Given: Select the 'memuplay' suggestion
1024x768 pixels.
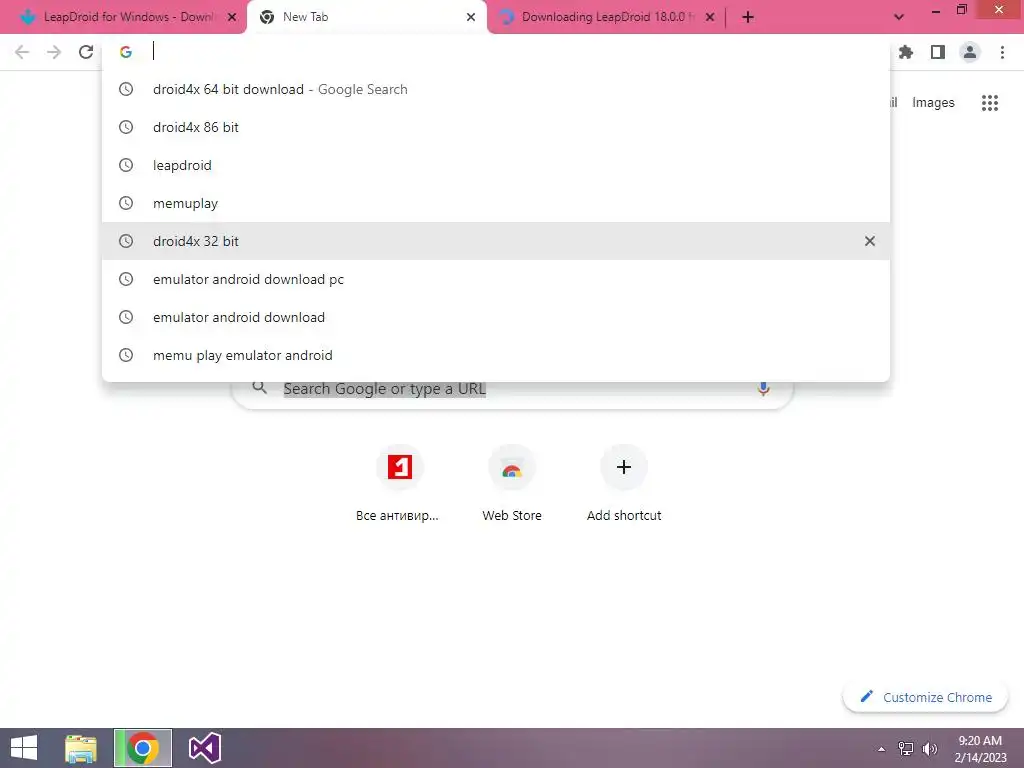Looking at the screenshot, I should click(496, 203).
